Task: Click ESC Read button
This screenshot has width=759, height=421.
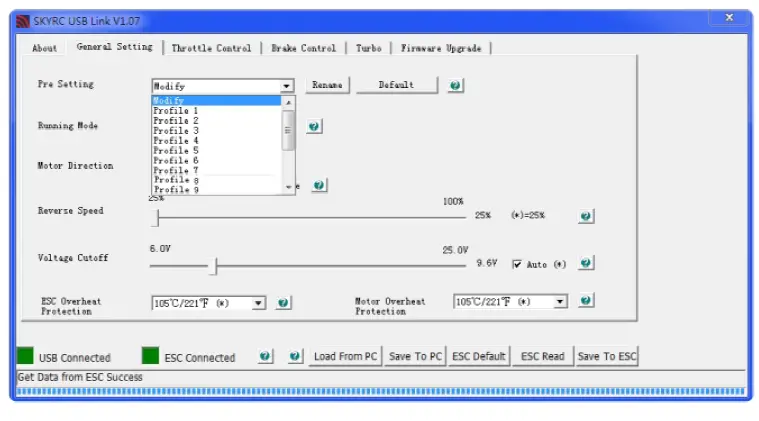Action: coord(543,357)
